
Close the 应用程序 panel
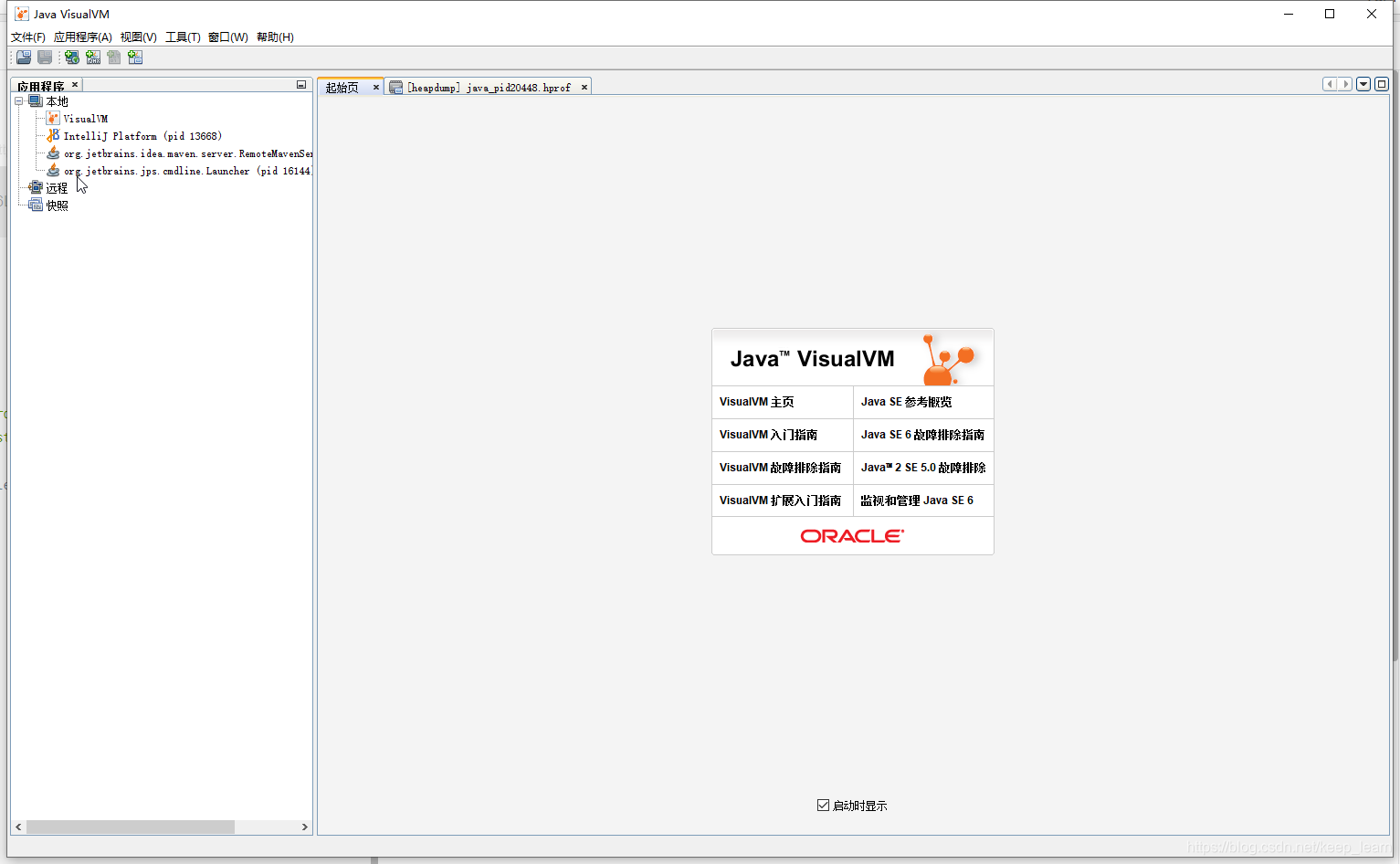tap(75, 85)
